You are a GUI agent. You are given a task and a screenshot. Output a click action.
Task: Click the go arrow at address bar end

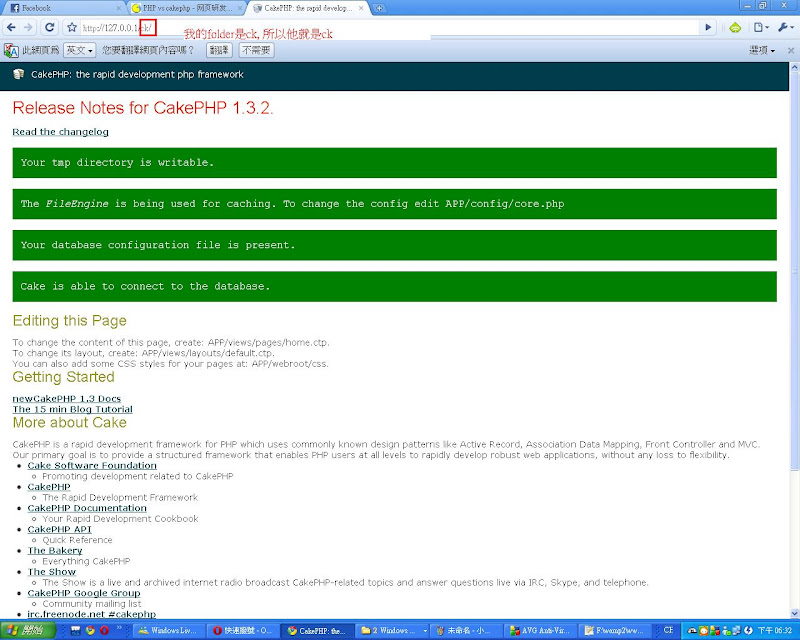708,28
